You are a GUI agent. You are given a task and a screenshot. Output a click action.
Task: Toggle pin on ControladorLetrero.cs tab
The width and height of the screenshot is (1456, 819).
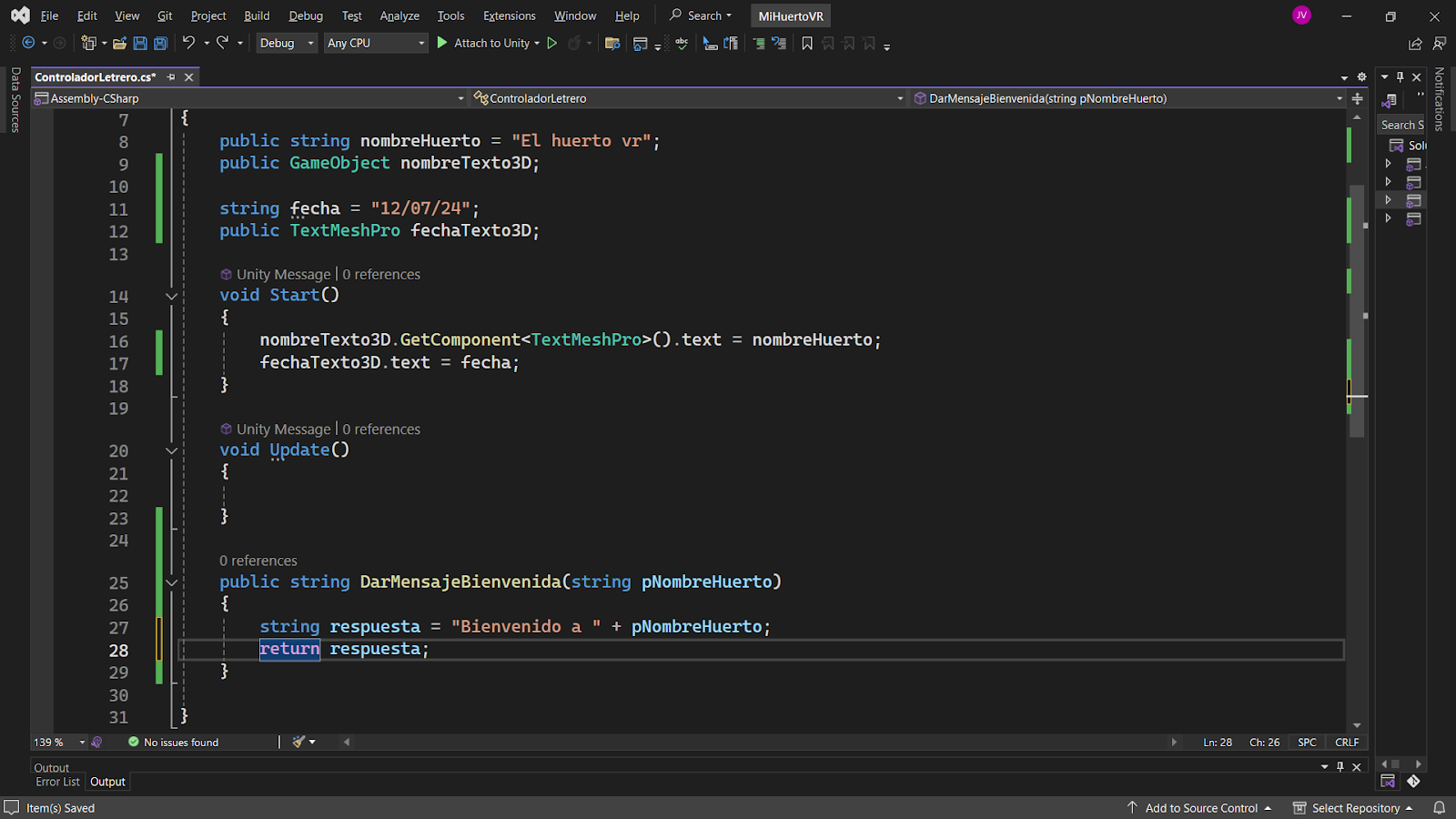171,77
